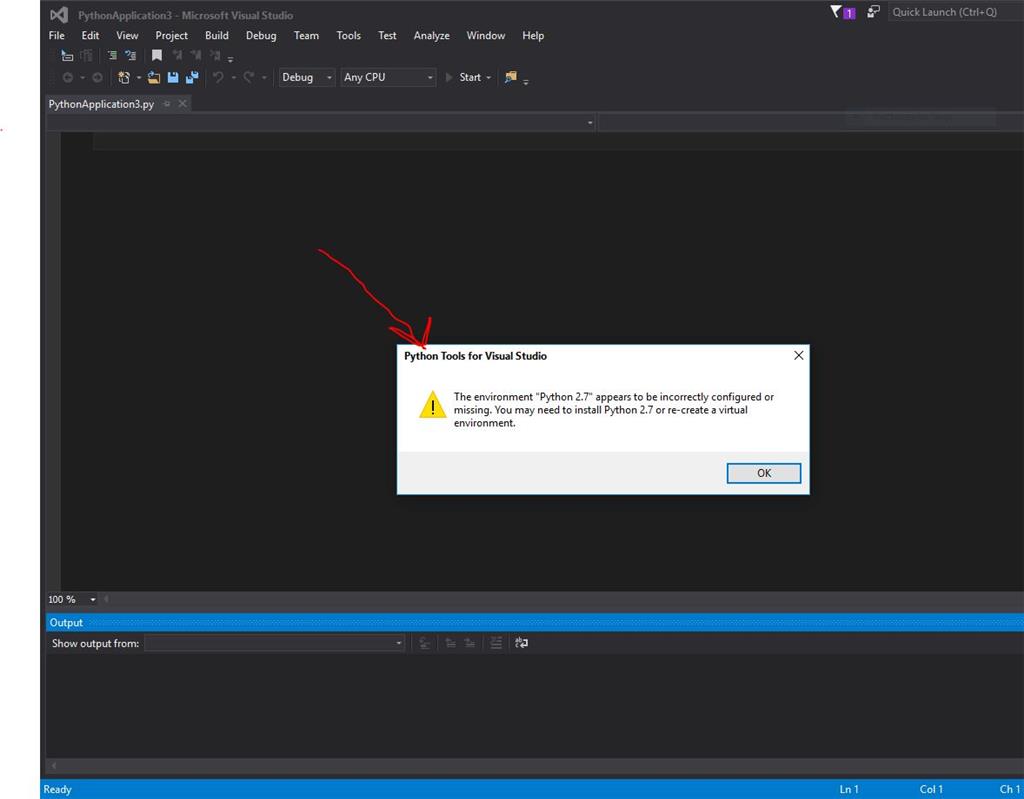1024x799 pixels.
Task: Open the Build menu
Action: [x=217, y=35]
